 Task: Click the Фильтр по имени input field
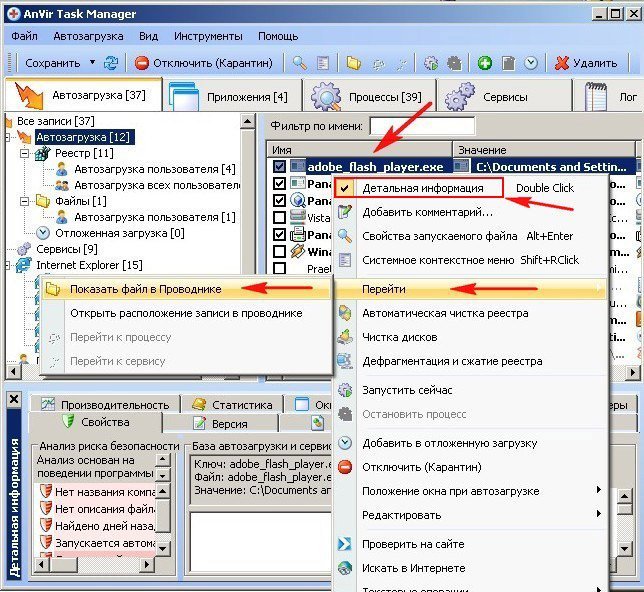(422, 125)
